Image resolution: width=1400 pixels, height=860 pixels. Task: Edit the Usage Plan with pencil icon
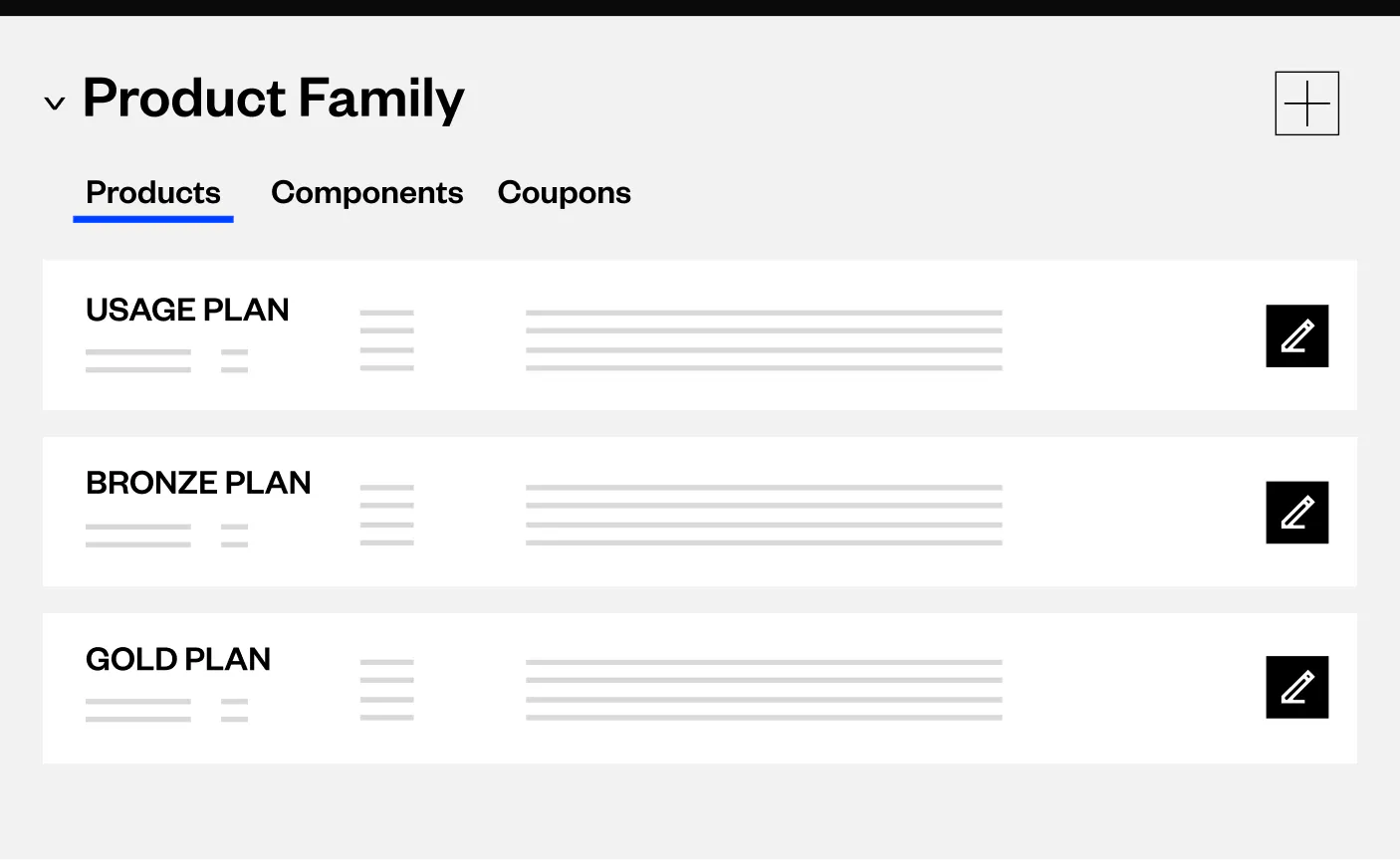[x=1296, y=335]
